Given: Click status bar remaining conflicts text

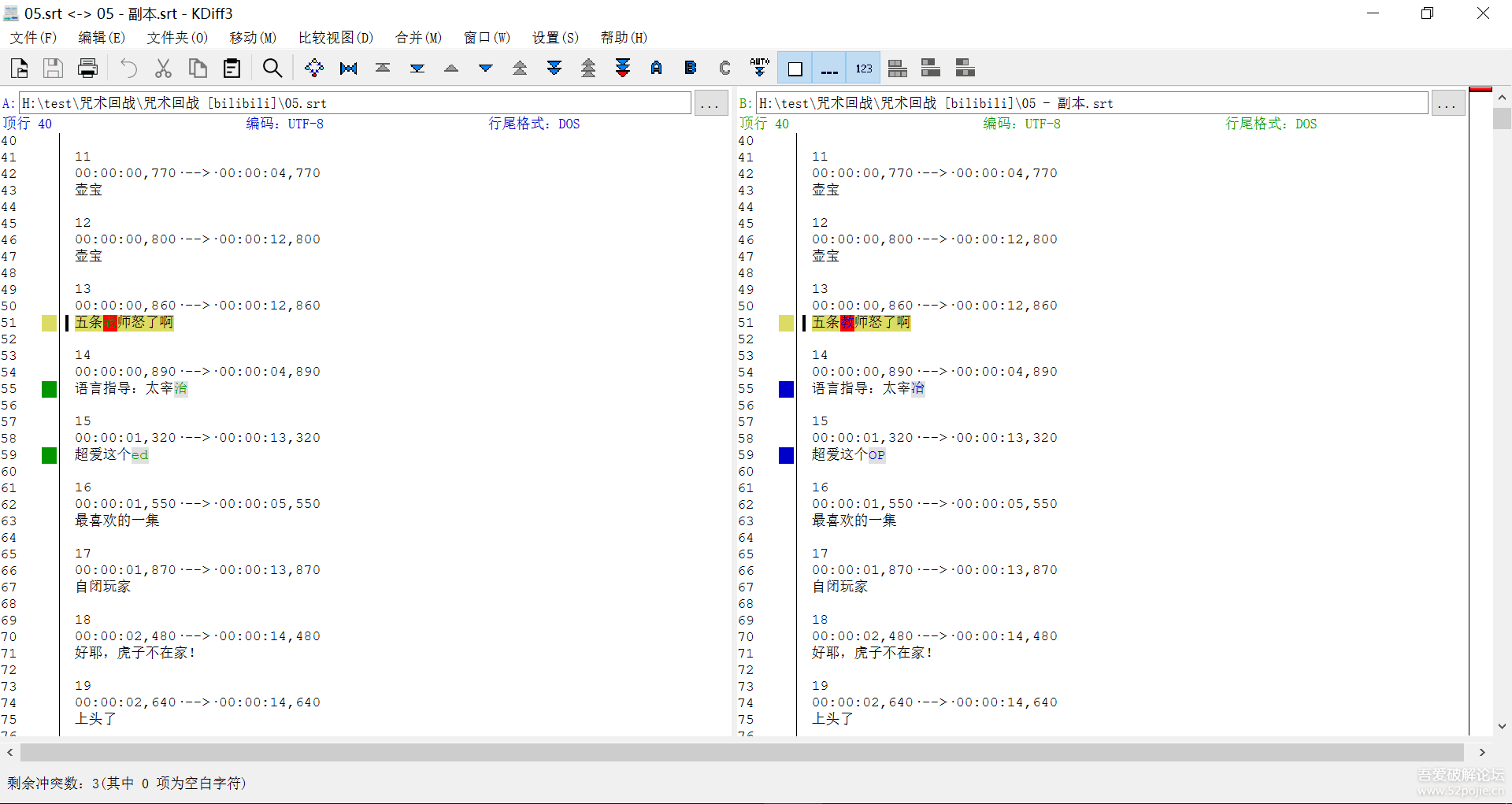Looking at the screenshot, I should (x=127, y=784).
